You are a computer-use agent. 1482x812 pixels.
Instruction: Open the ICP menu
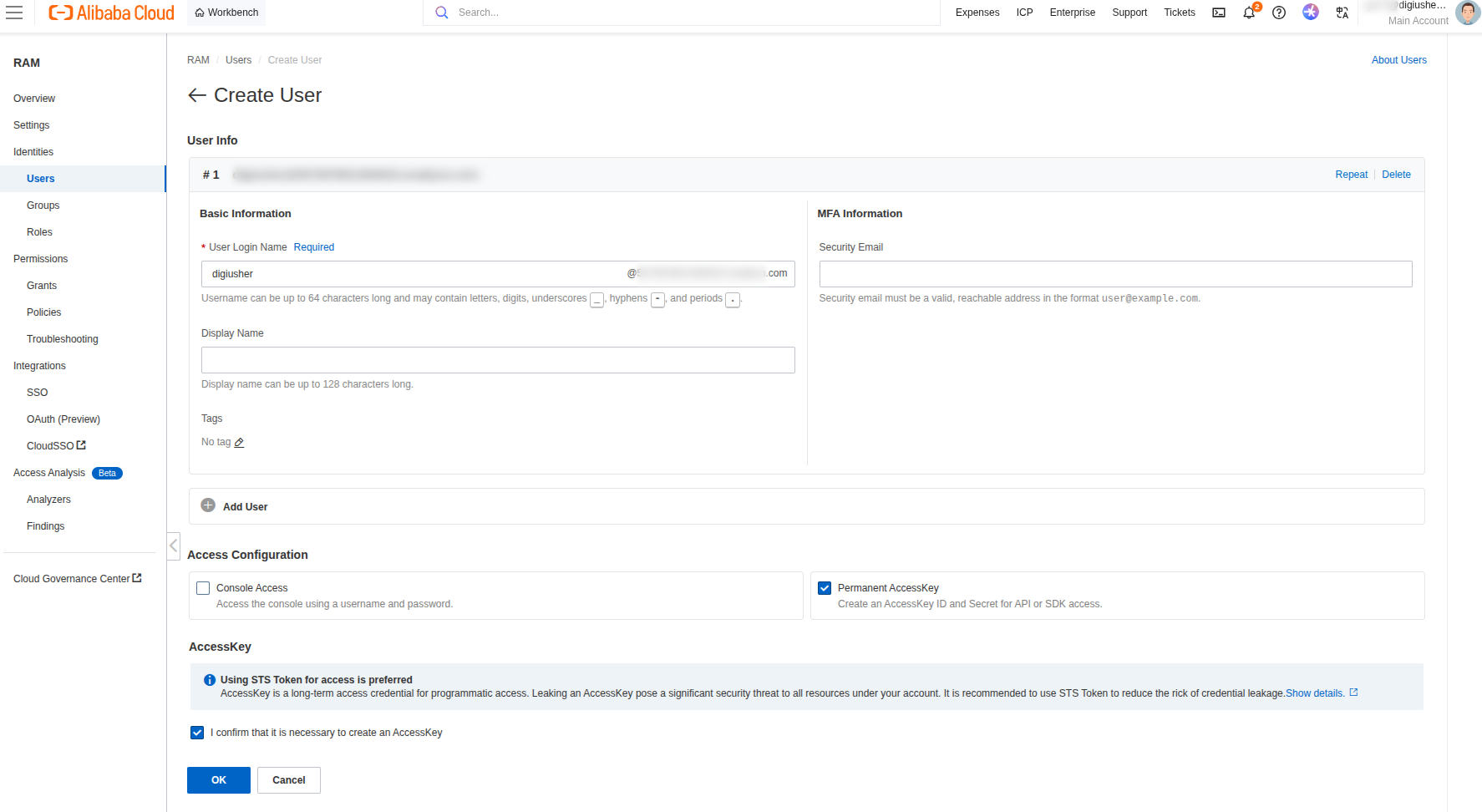point(1024,13)
